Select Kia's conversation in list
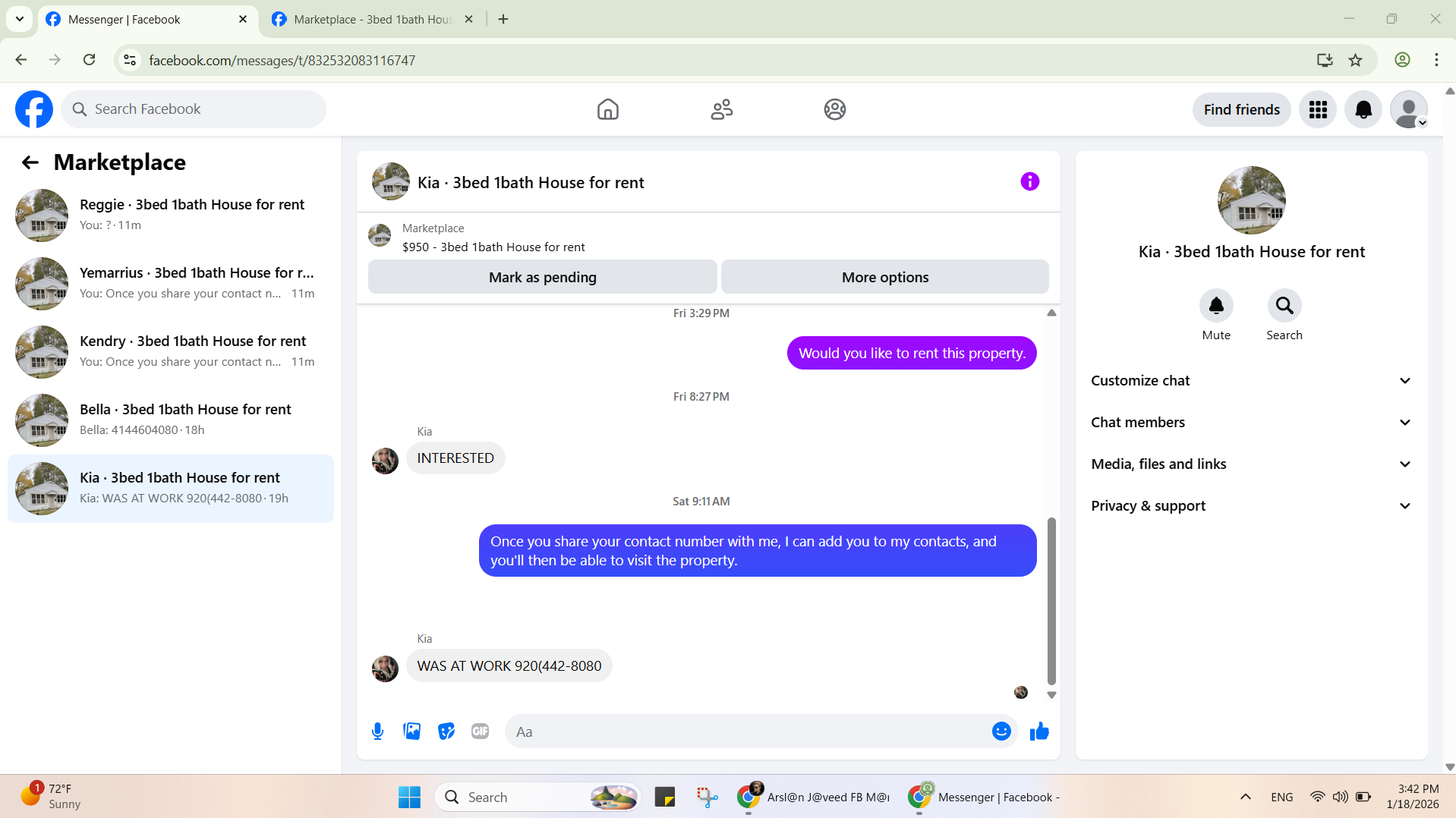Viewport: 1456px width, 818px height. point(171,488)
